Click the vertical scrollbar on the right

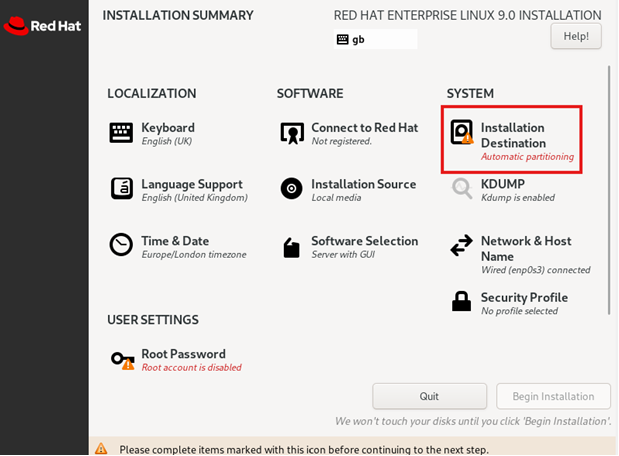tap(609, 190)
